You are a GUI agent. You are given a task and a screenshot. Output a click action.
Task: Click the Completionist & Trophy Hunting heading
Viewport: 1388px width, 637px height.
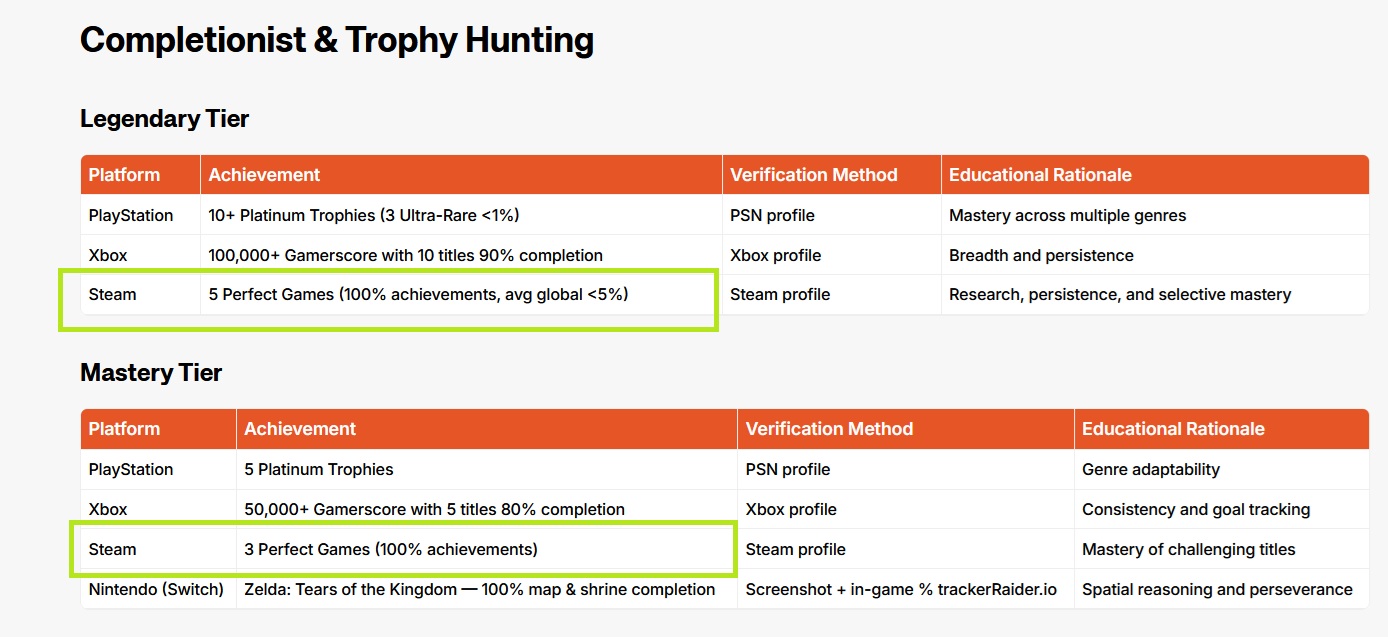[337, 41]
